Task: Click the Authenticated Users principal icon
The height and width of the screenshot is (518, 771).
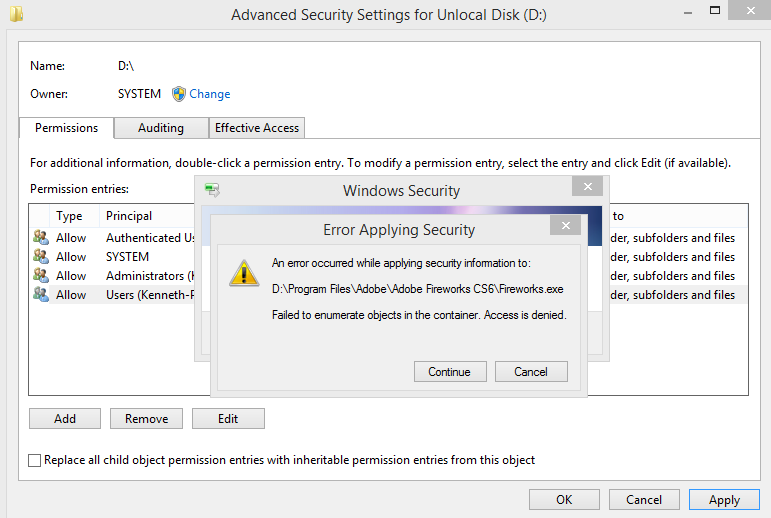Action: click(x=41, y=238)
